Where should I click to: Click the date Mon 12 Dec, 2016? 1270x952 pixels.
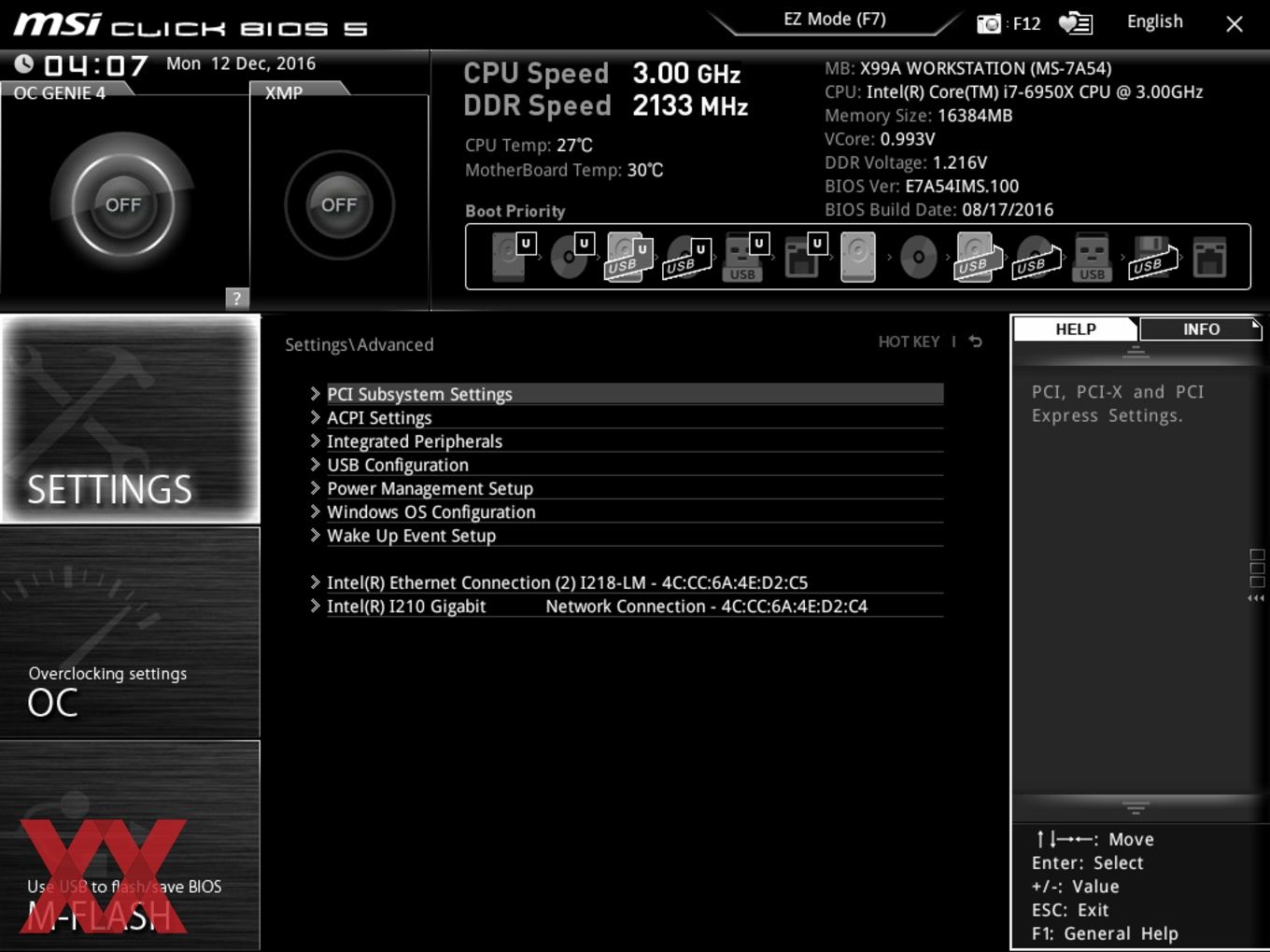click(x=241, y=63)
